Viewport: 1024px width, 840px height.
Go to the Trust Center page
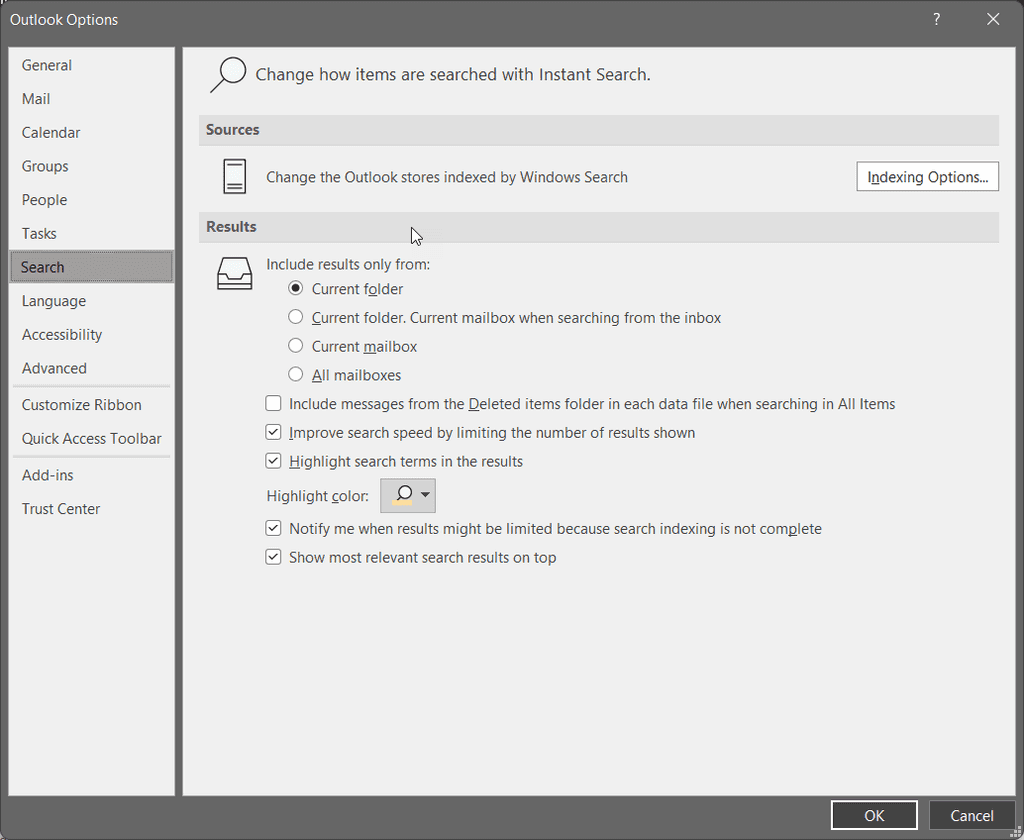(60, 508)
